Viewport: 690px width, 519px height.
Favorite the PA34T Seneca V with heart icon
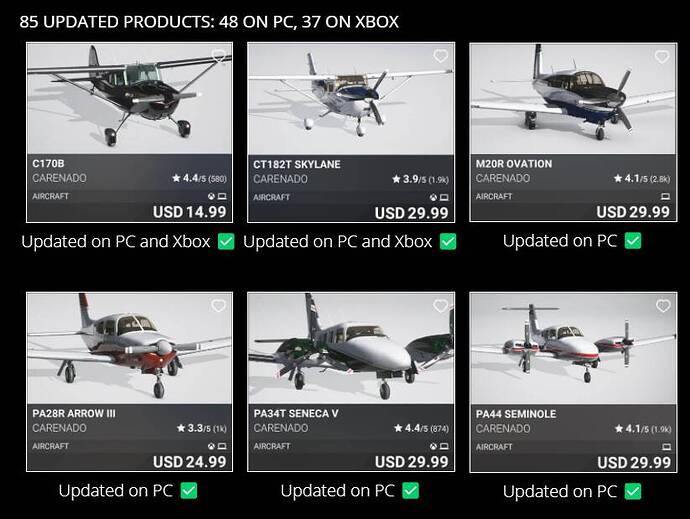[441, 307]
